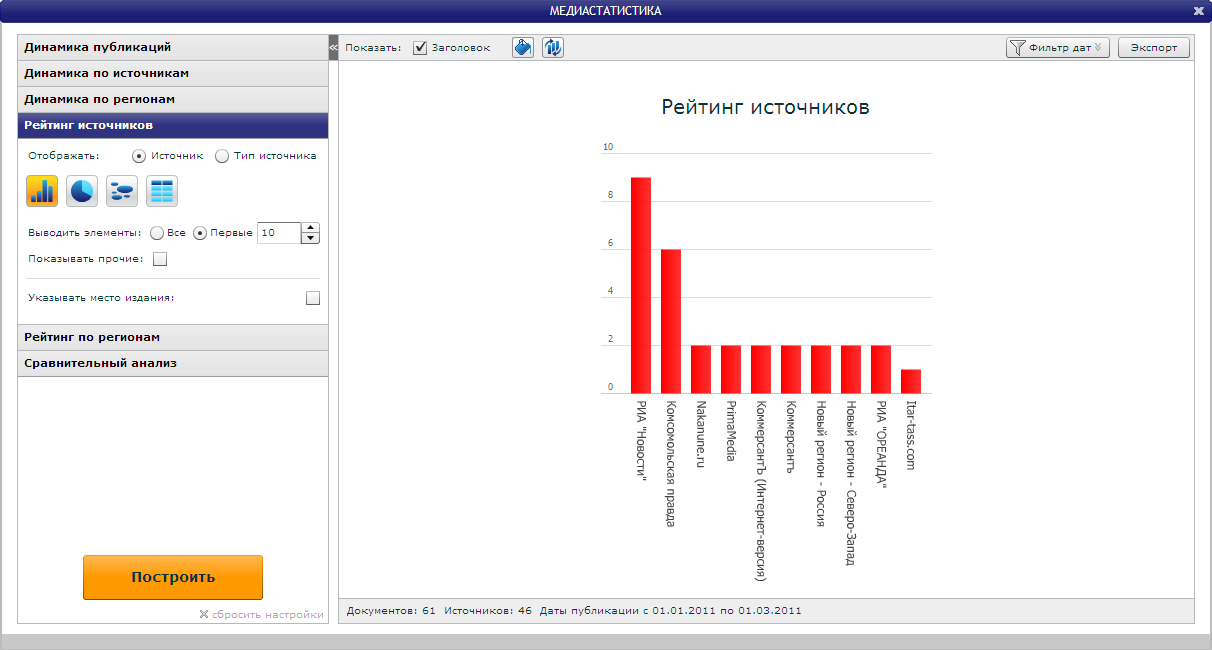Expand the Рейтинг по регионам section
This screenshot has width=1212, height=650.
click(173, 337)
